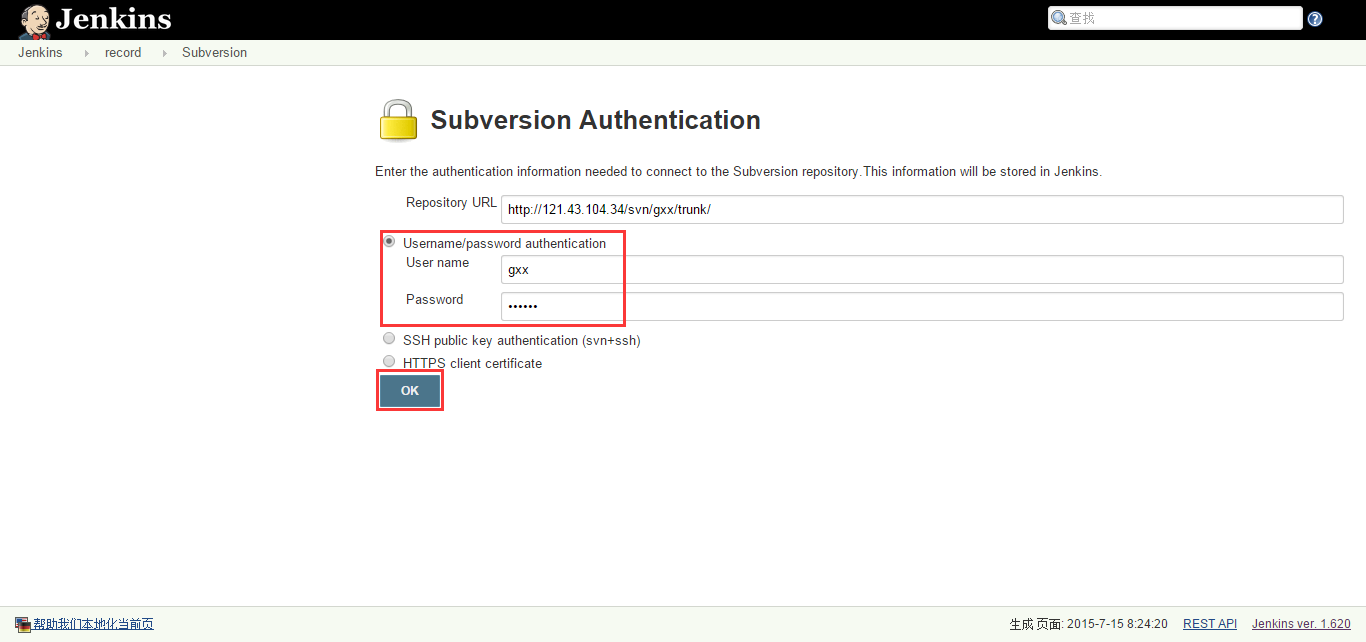Viewport: 1366px width, 642px height.
Task: Choose HTTPS client certificate radio button
Action: pyautogui.click(x=389, y=361)
